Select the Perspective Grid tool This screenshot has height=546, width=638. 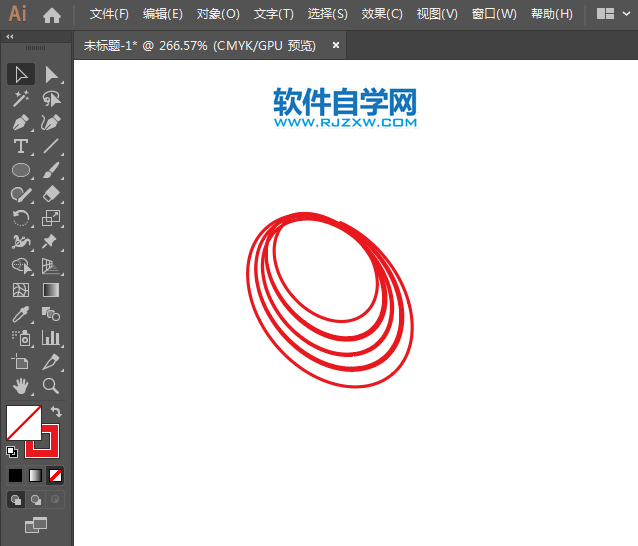tap(51, 266)
